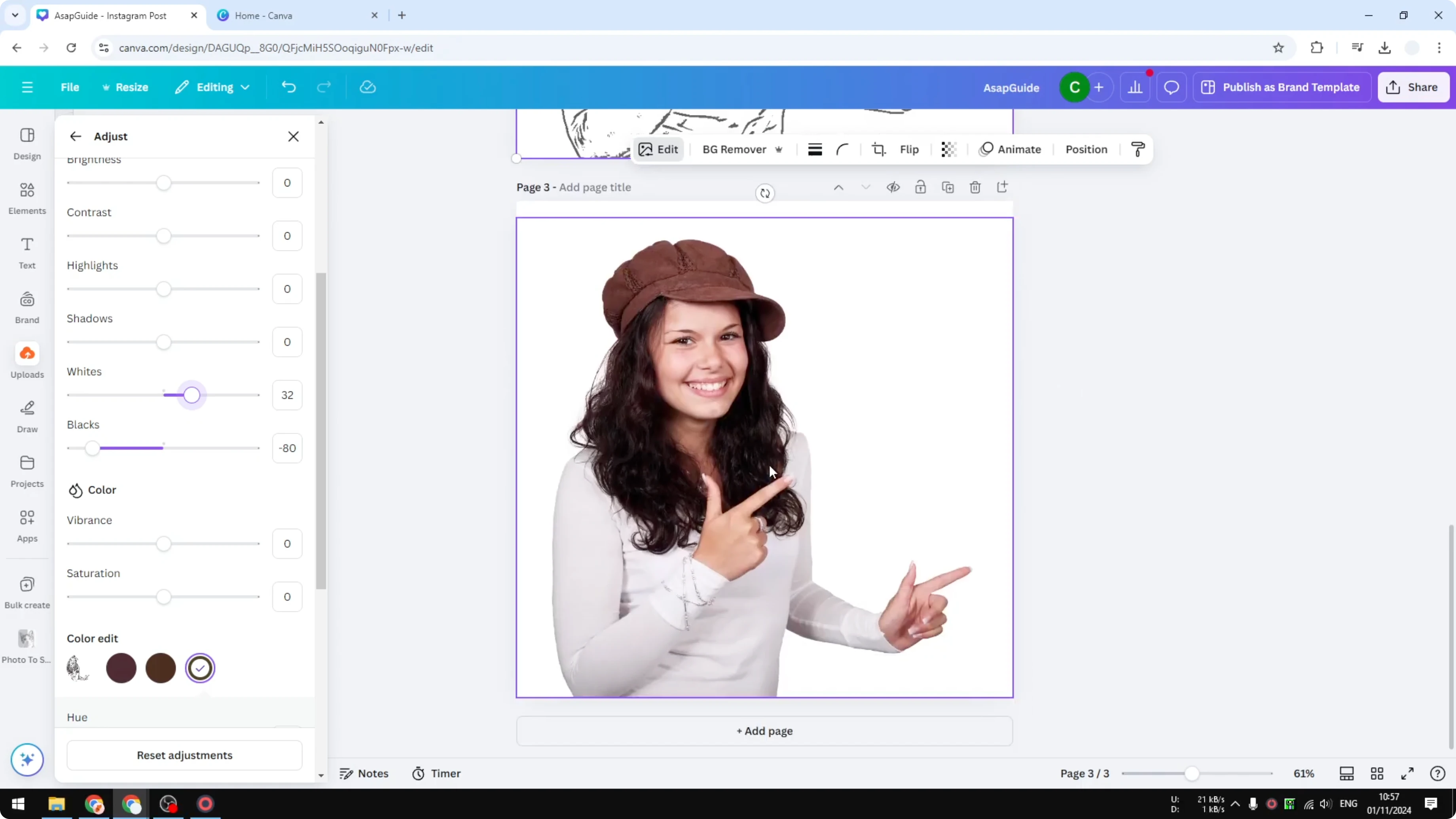This screenshot has height=819, width=1456.
Task: Open transparency settings for the image
Action: tap(948, 149)
